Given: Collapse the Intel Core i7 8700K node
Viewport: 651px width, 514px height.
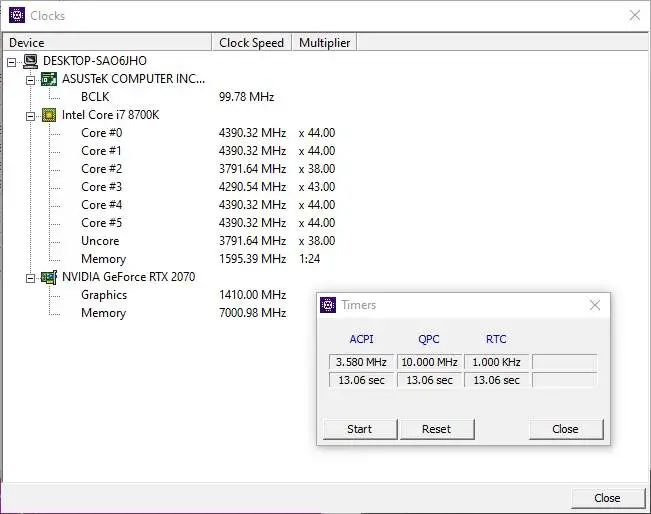Looking at the screenshot, I should point(30,116).
